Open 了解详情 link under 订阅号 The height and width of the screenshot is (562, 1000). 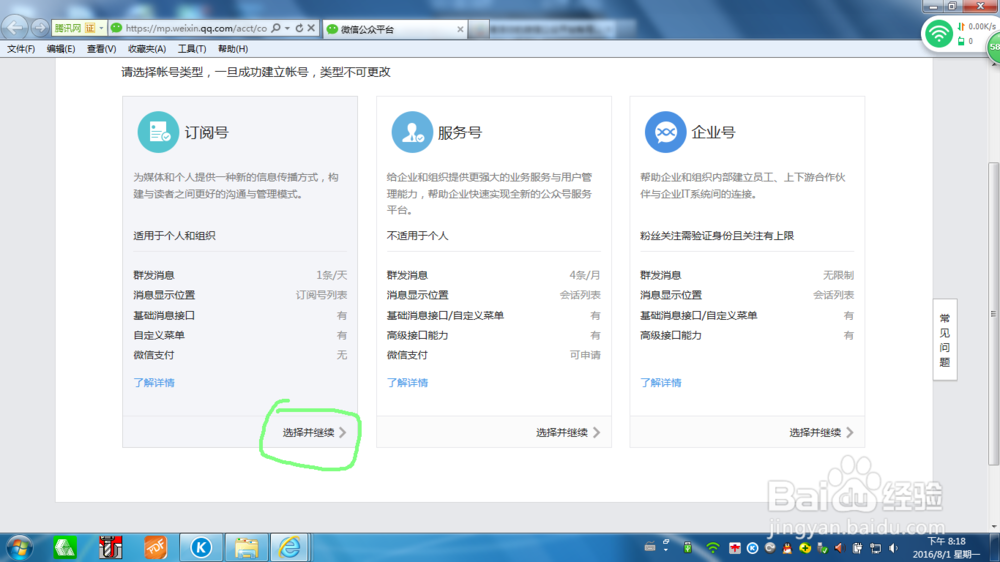coord(154,383)
